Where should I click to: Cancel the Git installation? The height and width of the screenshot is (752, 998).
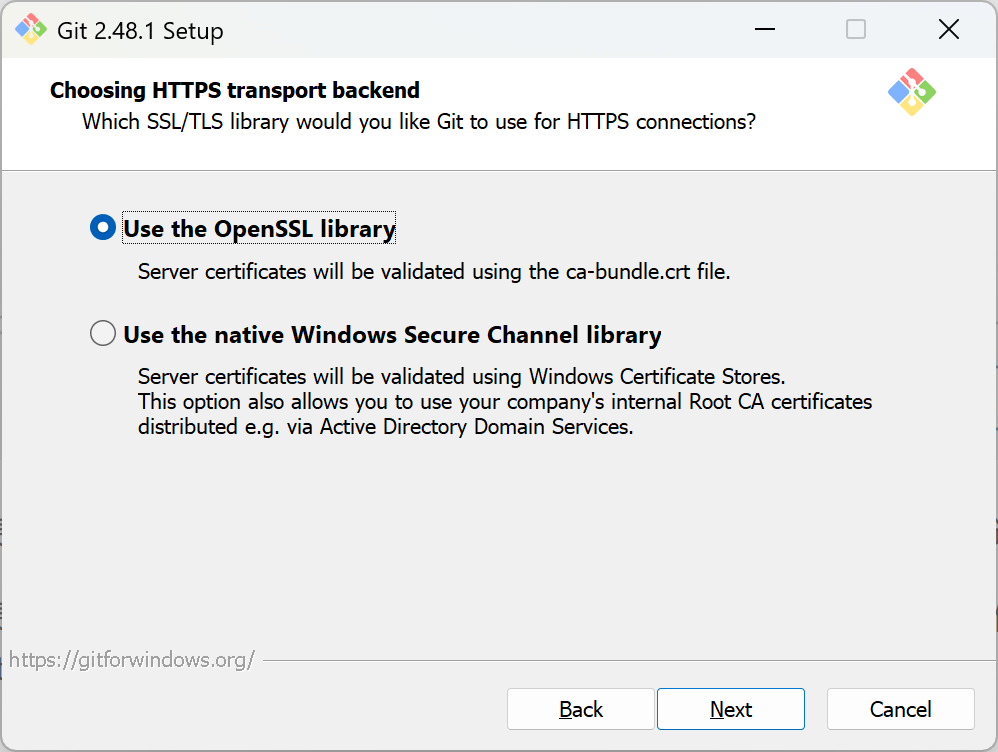[900, 709]
